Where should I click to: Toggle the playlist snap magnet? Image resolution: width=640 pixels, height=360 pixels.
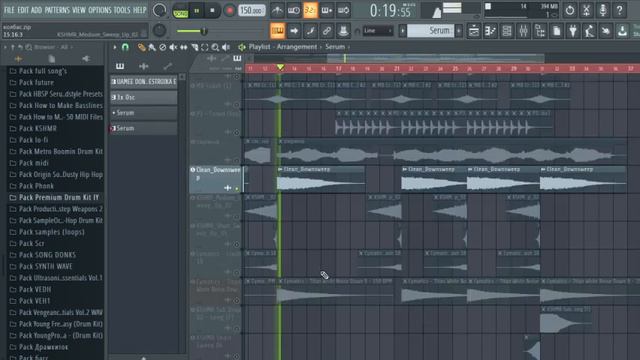[125, 47]
